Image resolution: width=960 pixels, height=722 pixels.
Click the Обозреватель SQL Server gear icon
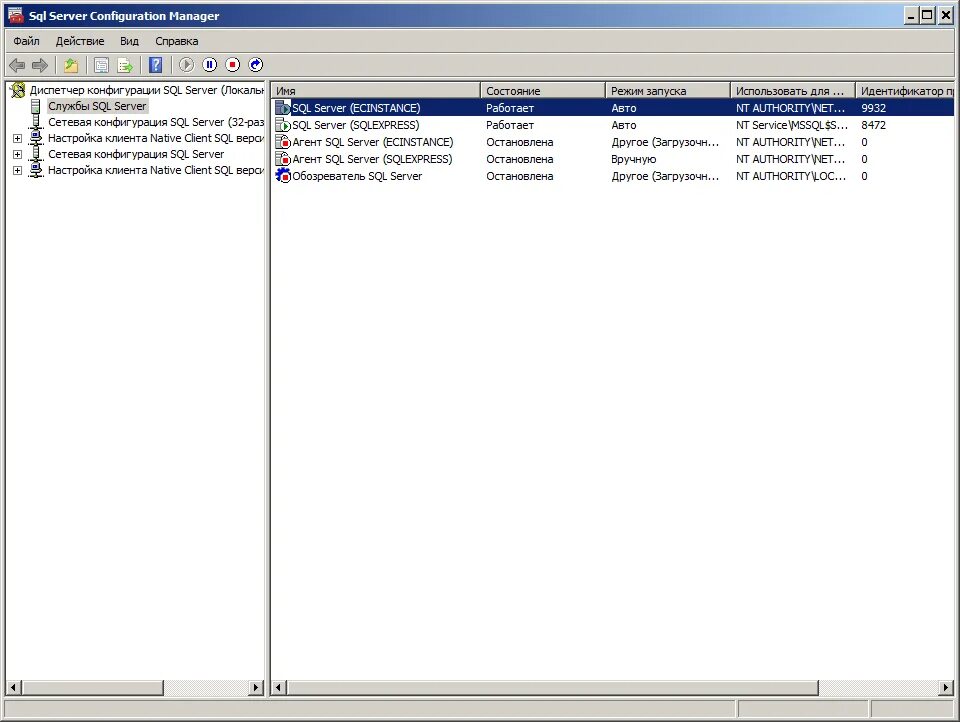click(283, 176)
